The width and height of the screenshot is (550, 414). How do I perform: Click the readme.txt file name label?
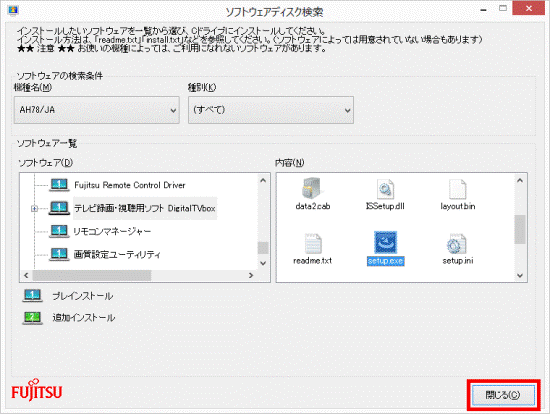[x=313, y=261]
